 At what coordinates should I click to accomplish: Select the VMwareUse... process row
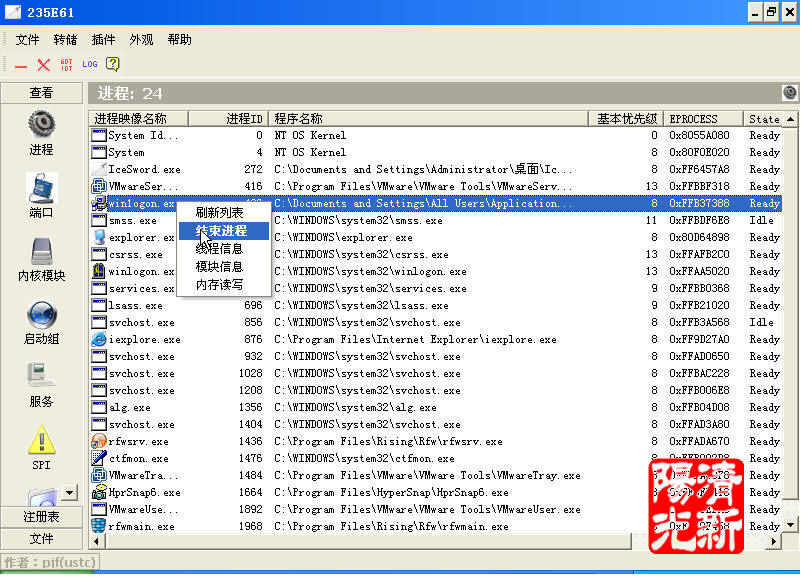(x=436, y=509)
